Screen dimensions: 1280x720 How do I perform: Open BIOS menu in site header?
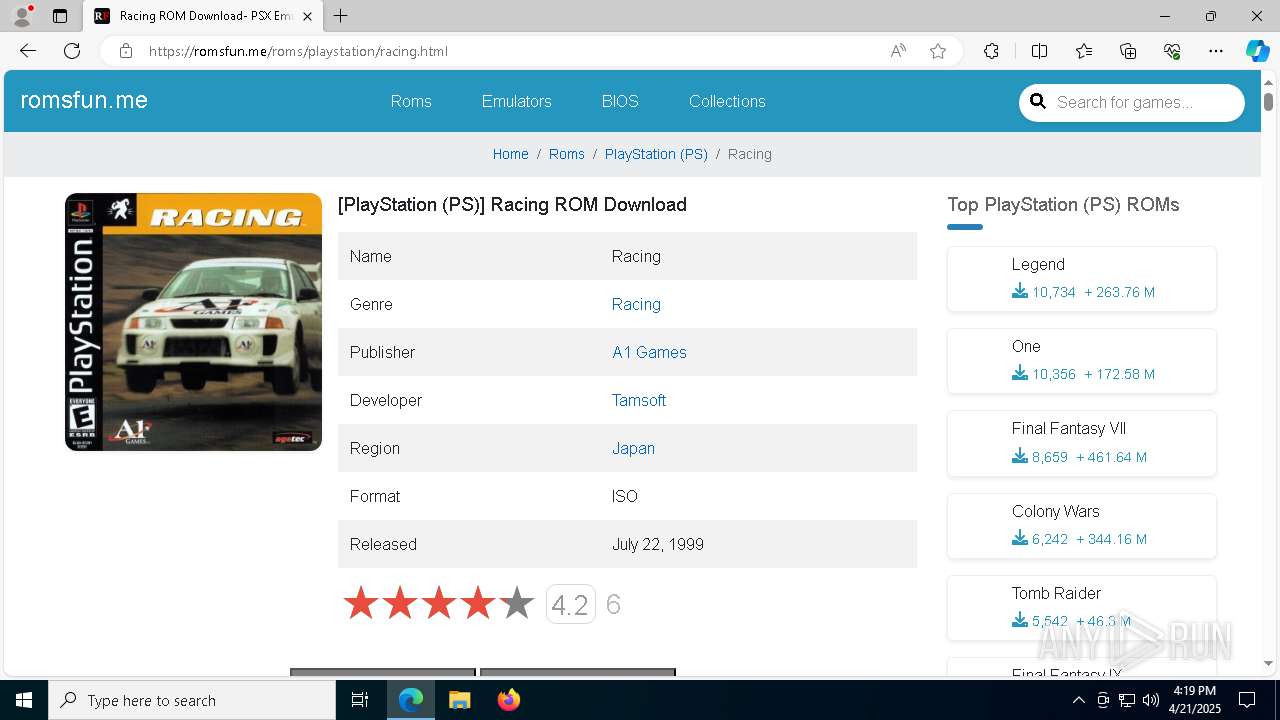(620, 101)
